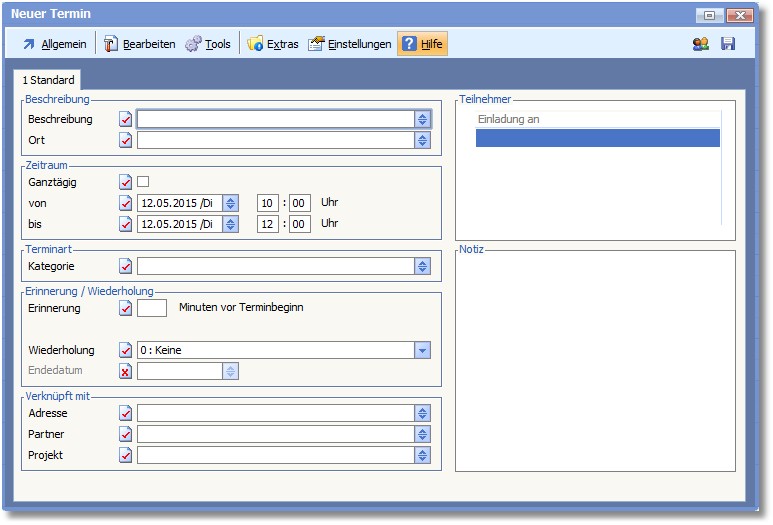The height and width of the screenshot is (525, 773).
Task: Click the Beschreibung text input field
Action: pos(275,119)
